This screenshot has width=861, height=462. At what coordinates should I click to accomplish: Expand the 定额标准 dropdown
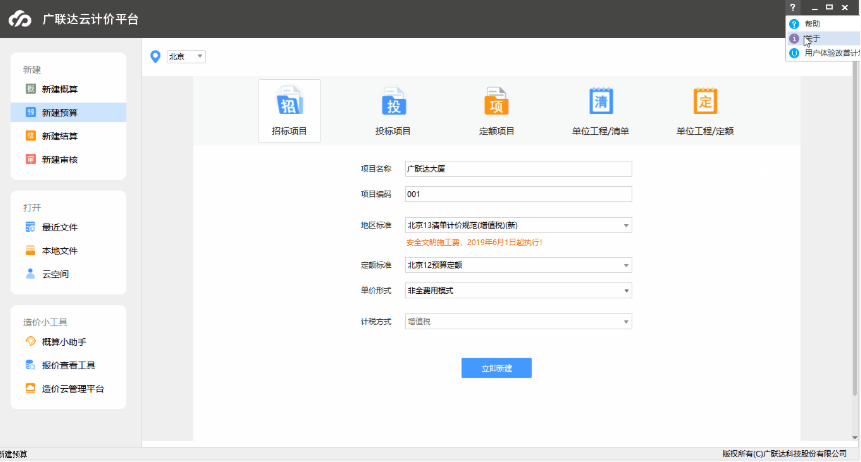pos(518,265)
